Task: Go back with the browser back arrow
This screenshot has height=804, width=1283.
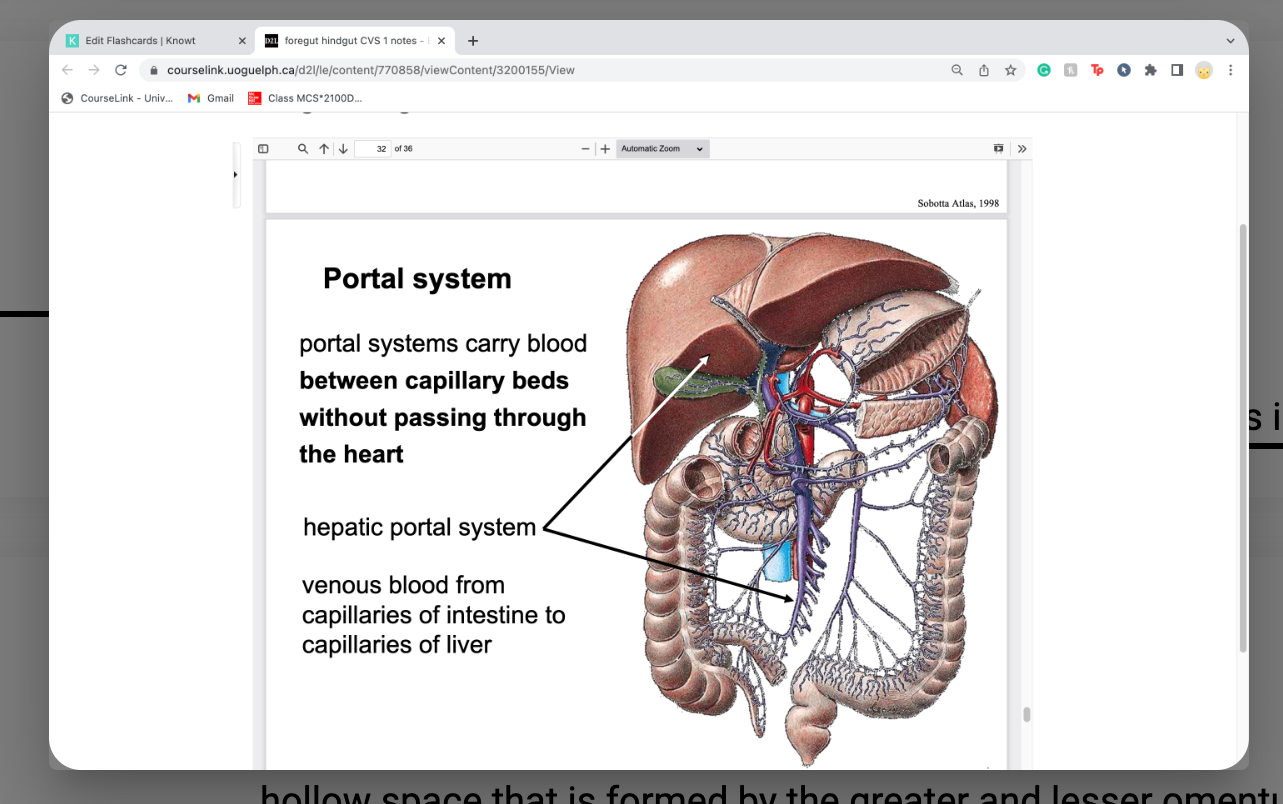Action: [x=67, y=70]
